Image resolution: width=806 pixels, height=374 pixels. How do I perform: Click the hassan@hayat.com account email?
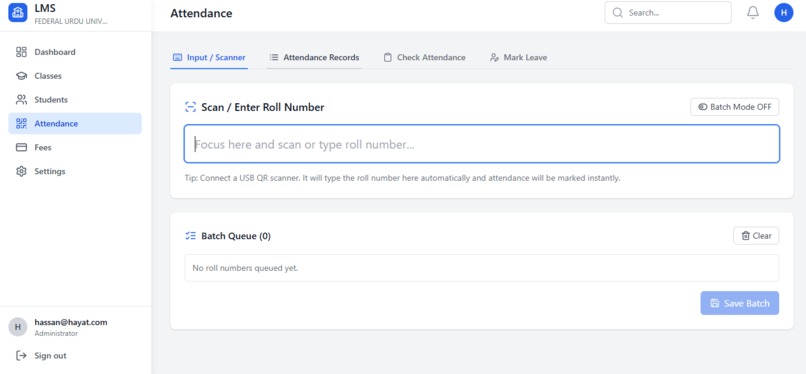click(71, 322)
